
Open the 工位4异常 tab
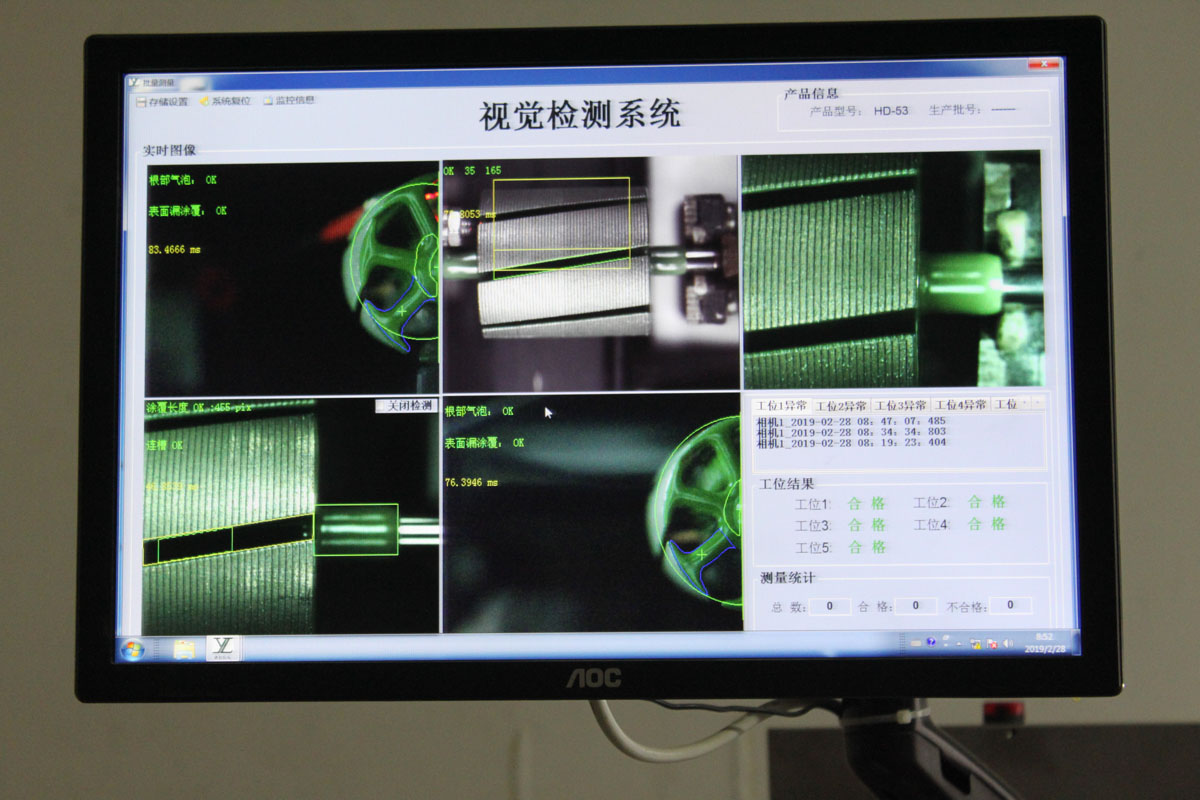pyautogui.click(x=960, y=405)
